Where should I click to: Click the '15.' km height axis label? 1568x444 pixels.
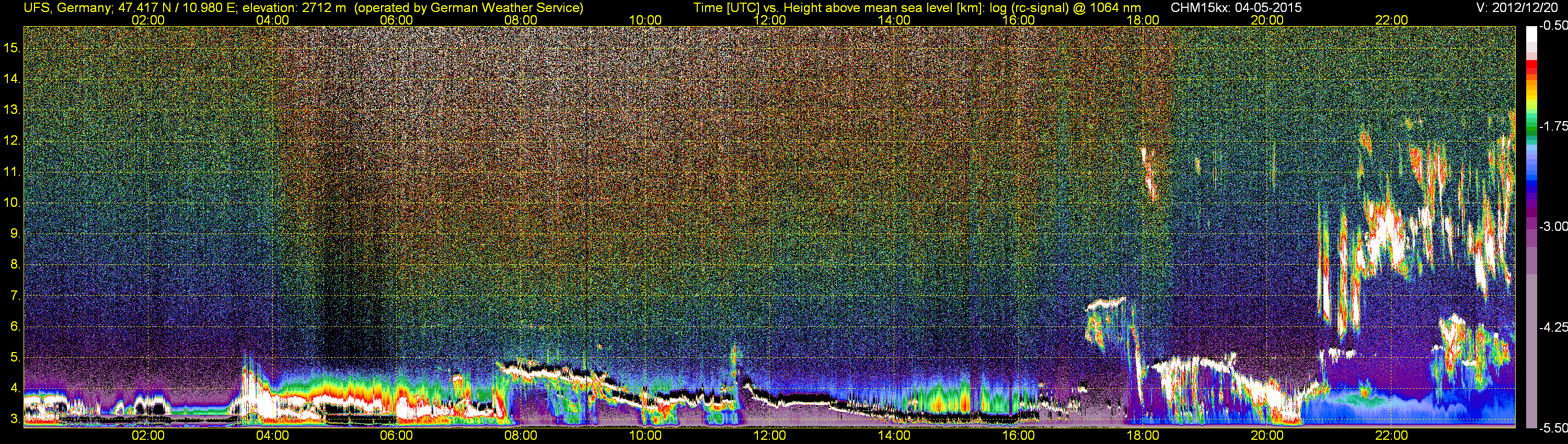coord(12,48)
